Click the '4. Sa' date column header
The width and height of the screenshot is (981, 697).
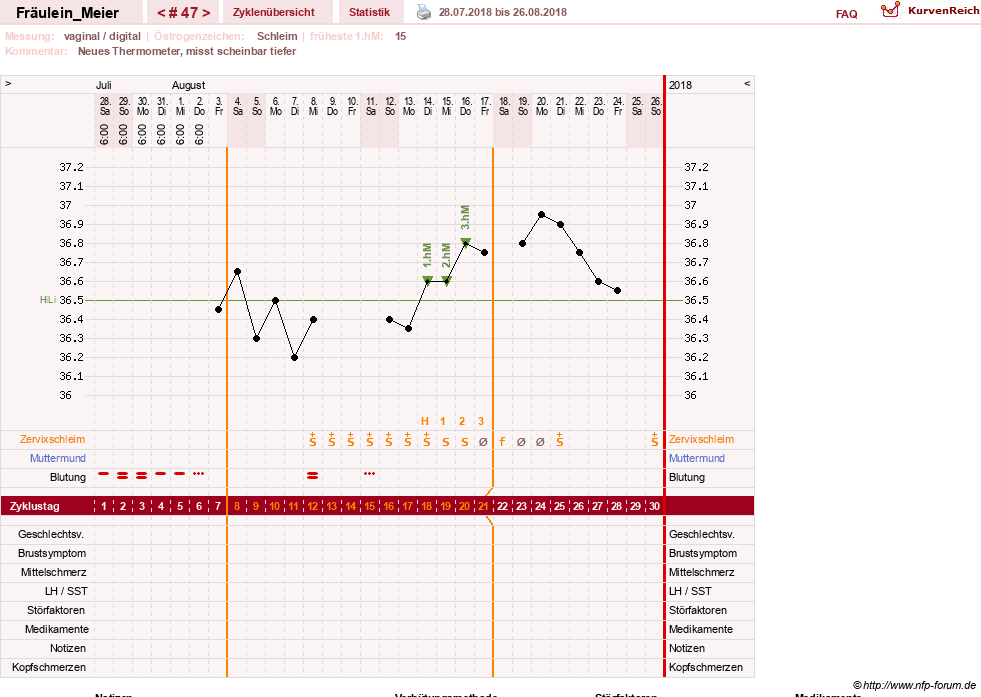pos(238,106)
